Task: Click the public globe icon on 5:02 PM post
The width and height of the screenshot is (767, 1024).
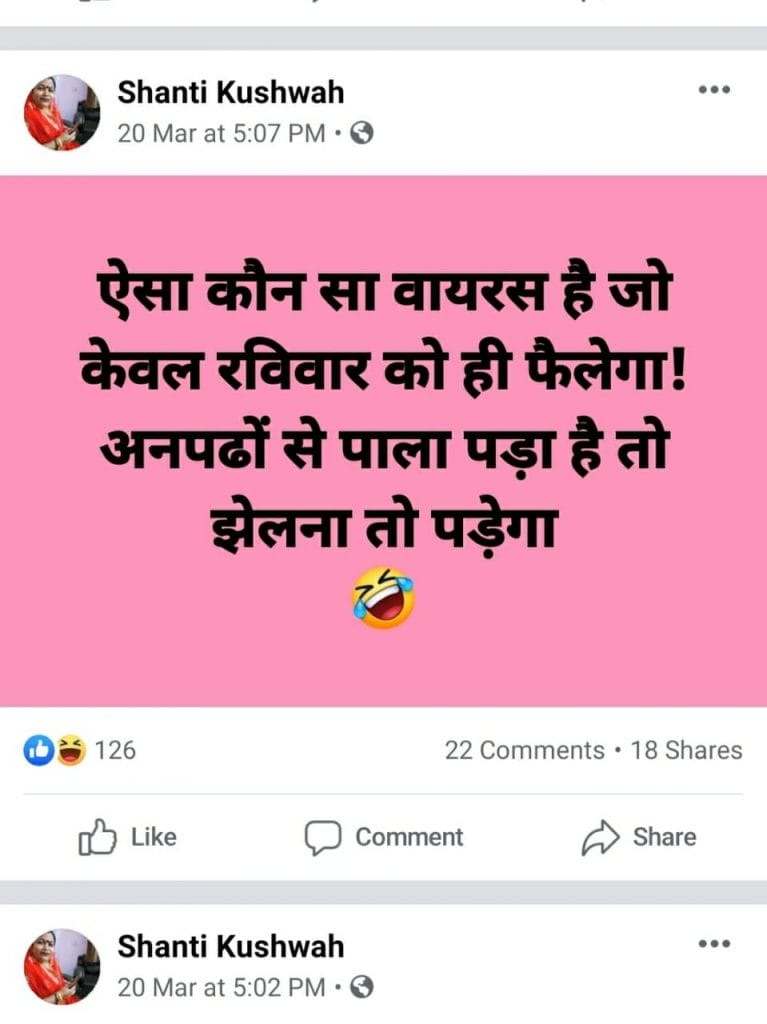Action: [362, 987]
